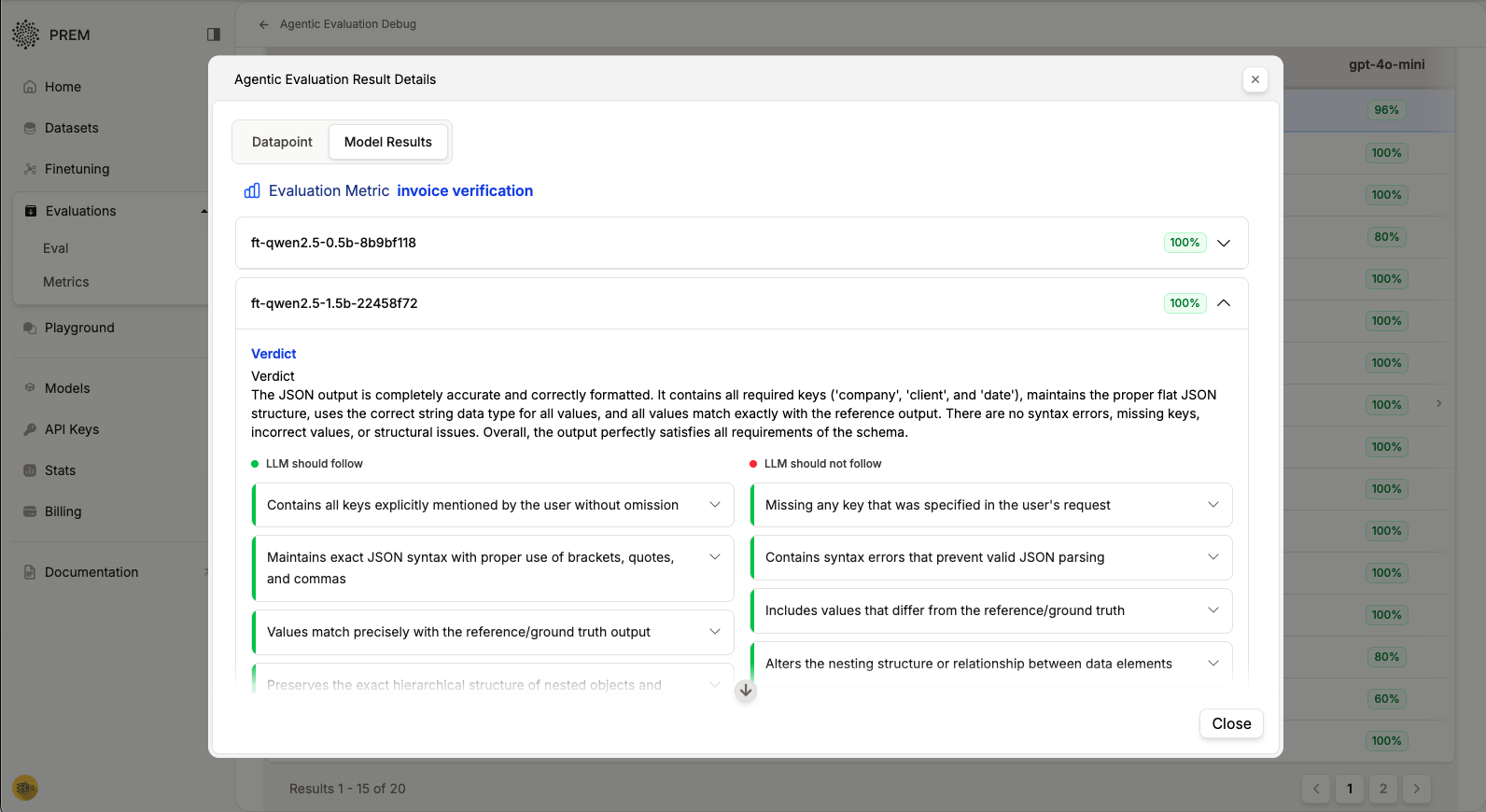Click 'LLM should not follow' label

coord(822,464)
